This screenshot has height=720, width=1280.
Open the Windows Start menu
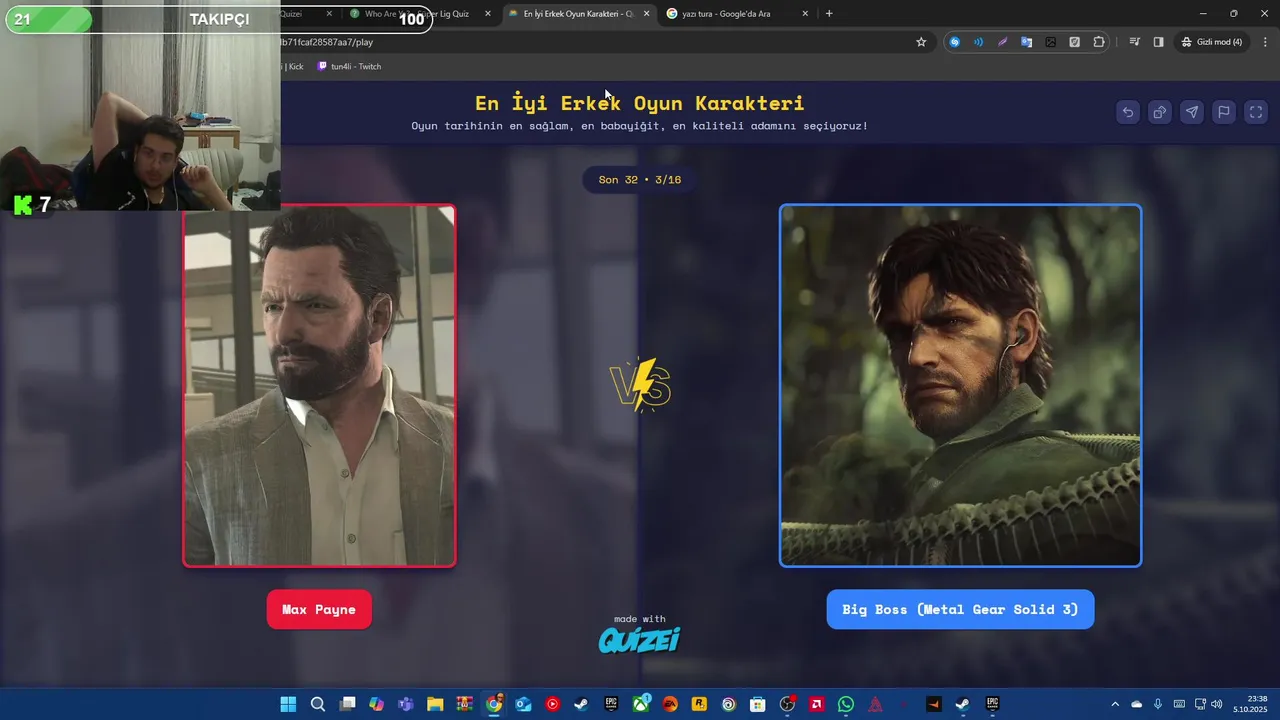[288, 704]
